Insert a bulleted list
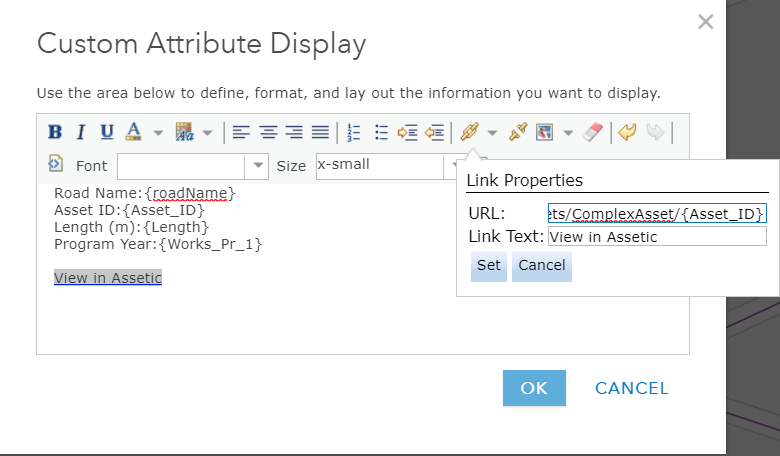780x456 pixels. [381, 132]
